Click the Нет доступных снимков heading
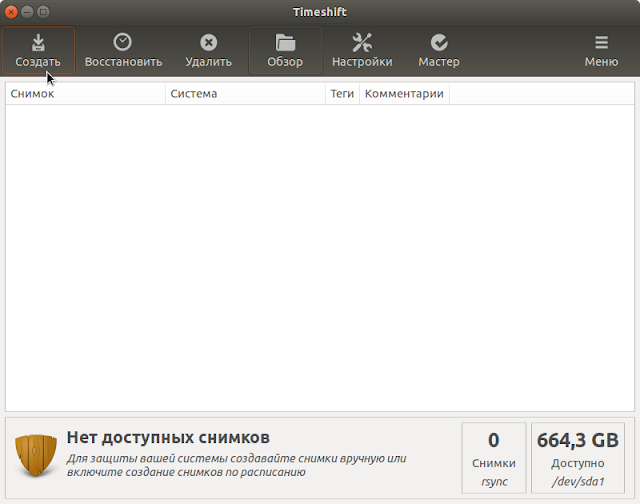 168,437
